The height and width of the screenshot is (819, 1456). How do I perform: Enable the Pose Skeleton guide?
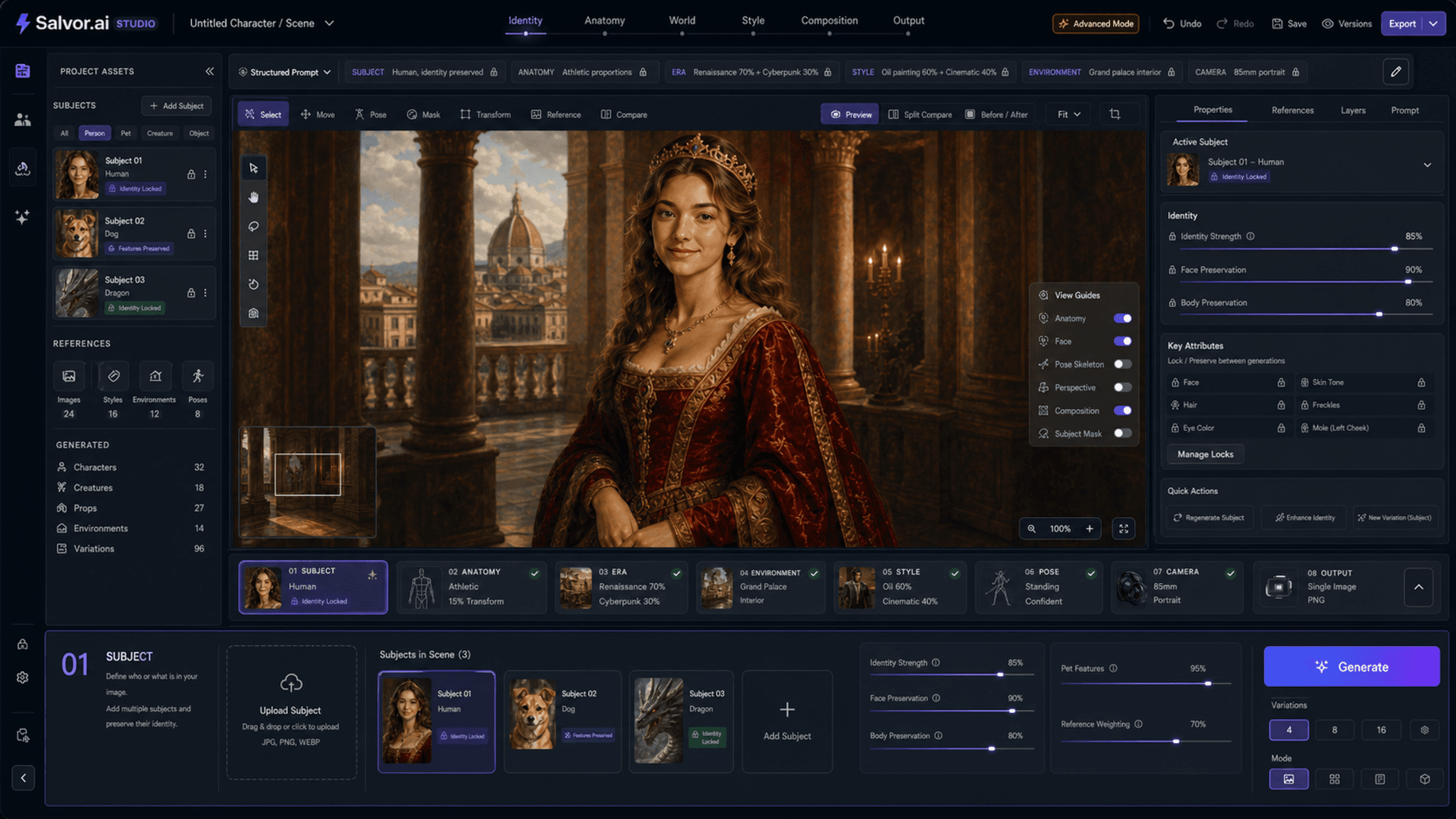point(1123,364)
